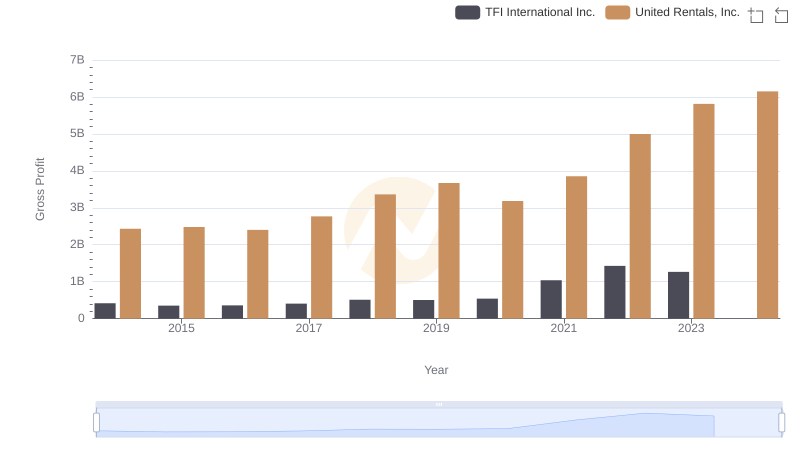
Task: Click TFI International bar for 2016
Action: (233, 312)
